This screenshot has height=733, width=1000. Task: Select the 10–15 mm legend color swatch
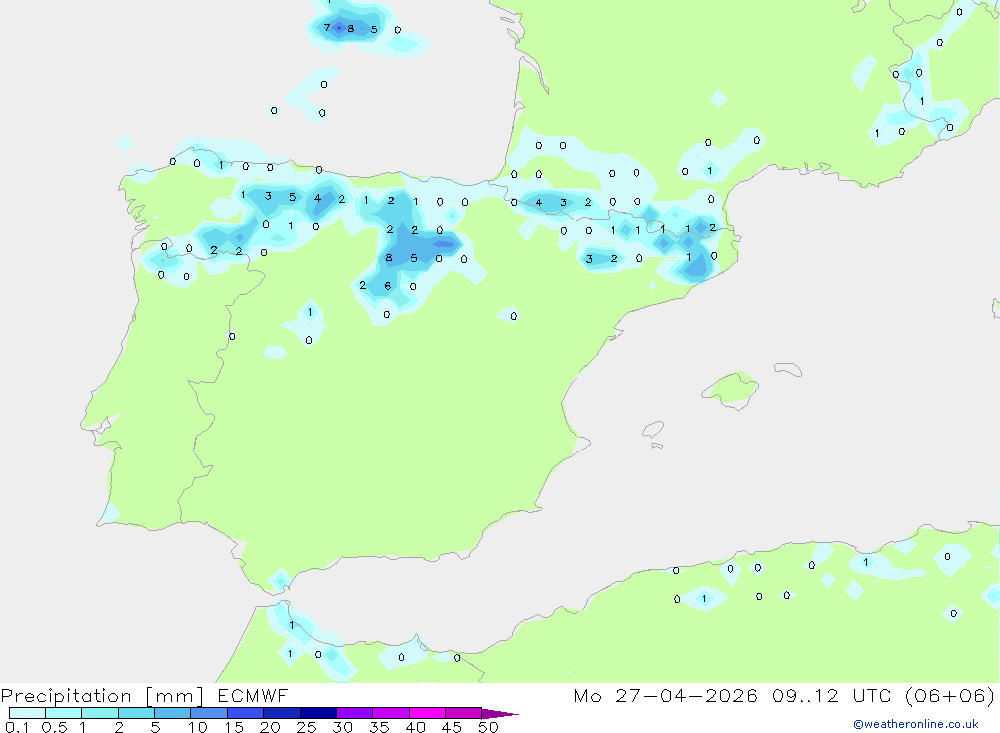pos(209,713)
